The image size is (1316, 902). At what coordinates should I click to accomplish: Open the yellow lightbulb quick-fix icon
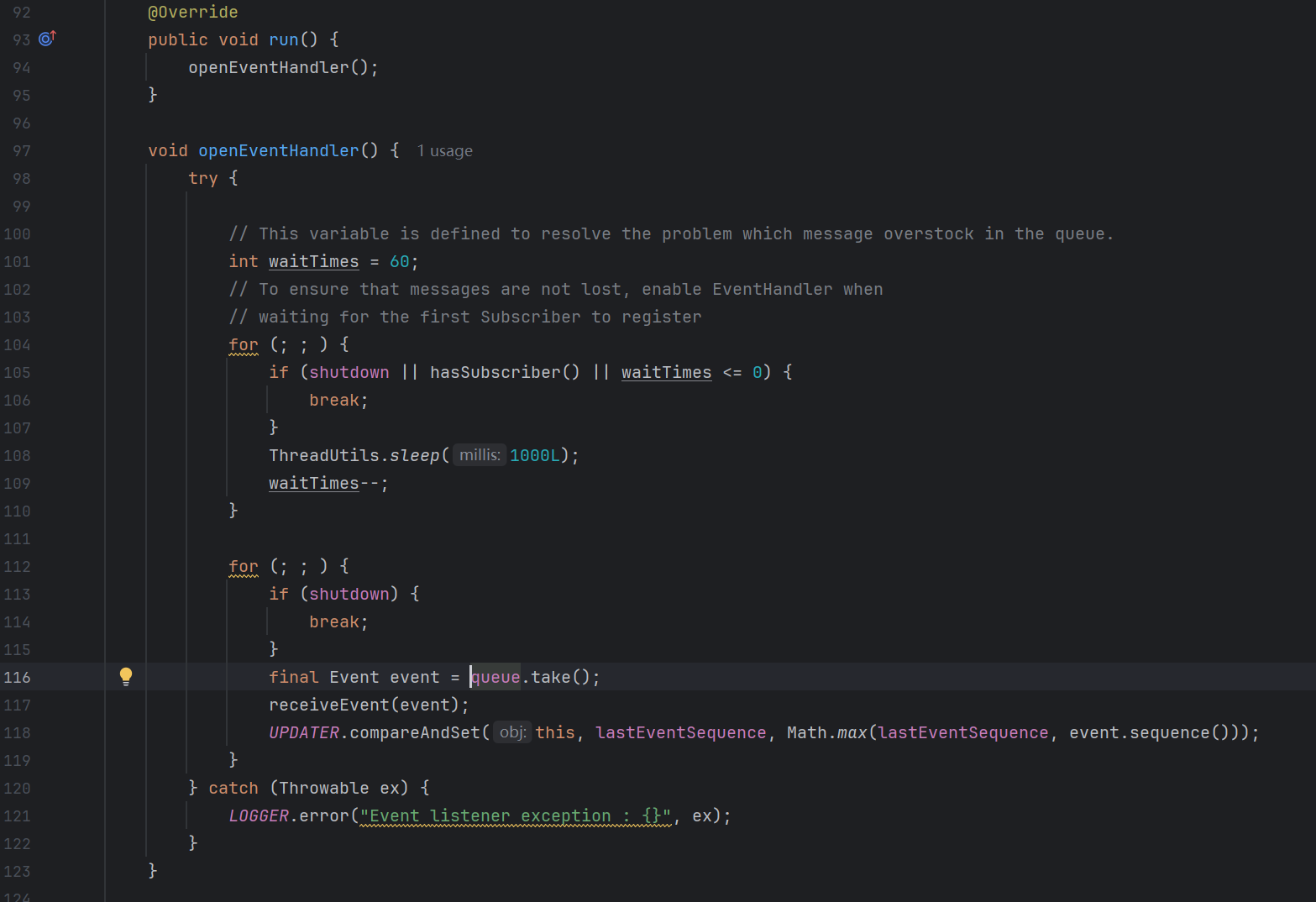pyautogui.click(x=126, y=676)
